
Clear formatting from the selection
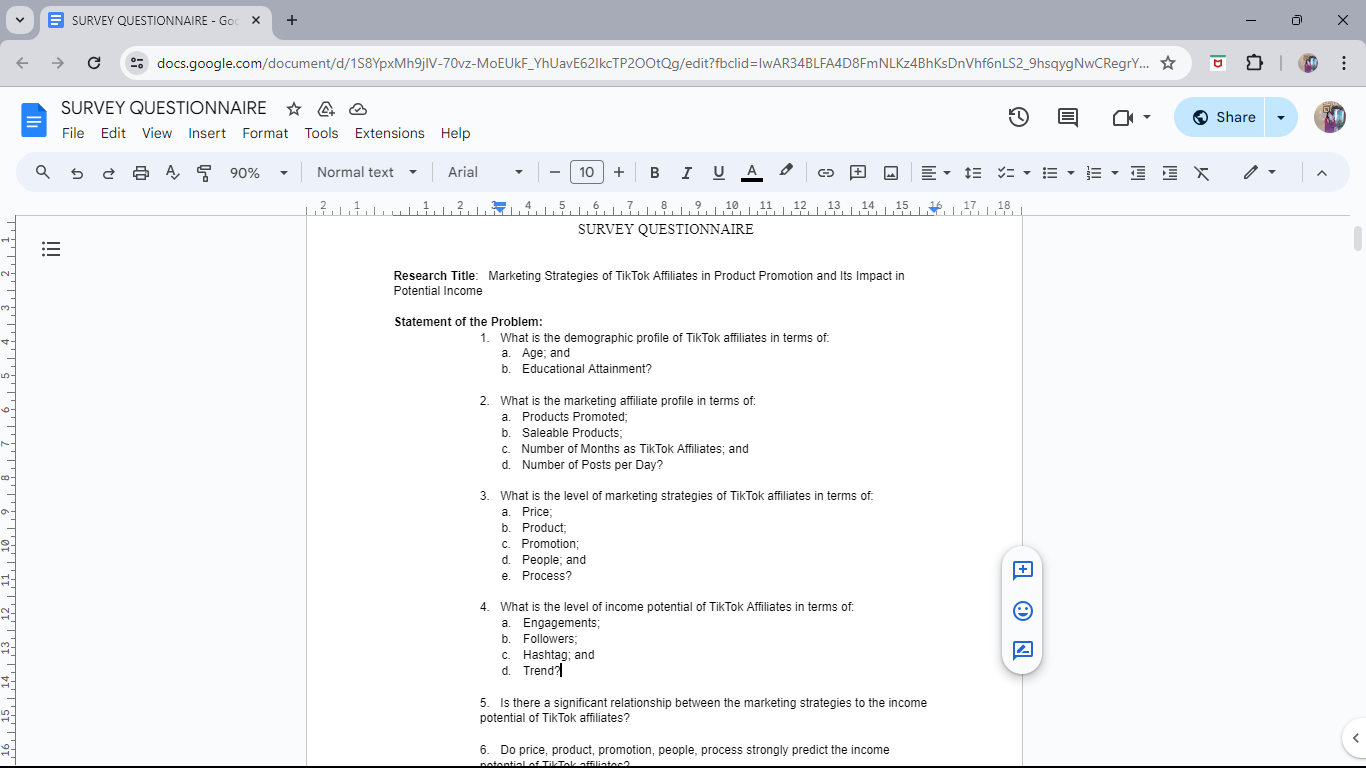point(1202,173)
